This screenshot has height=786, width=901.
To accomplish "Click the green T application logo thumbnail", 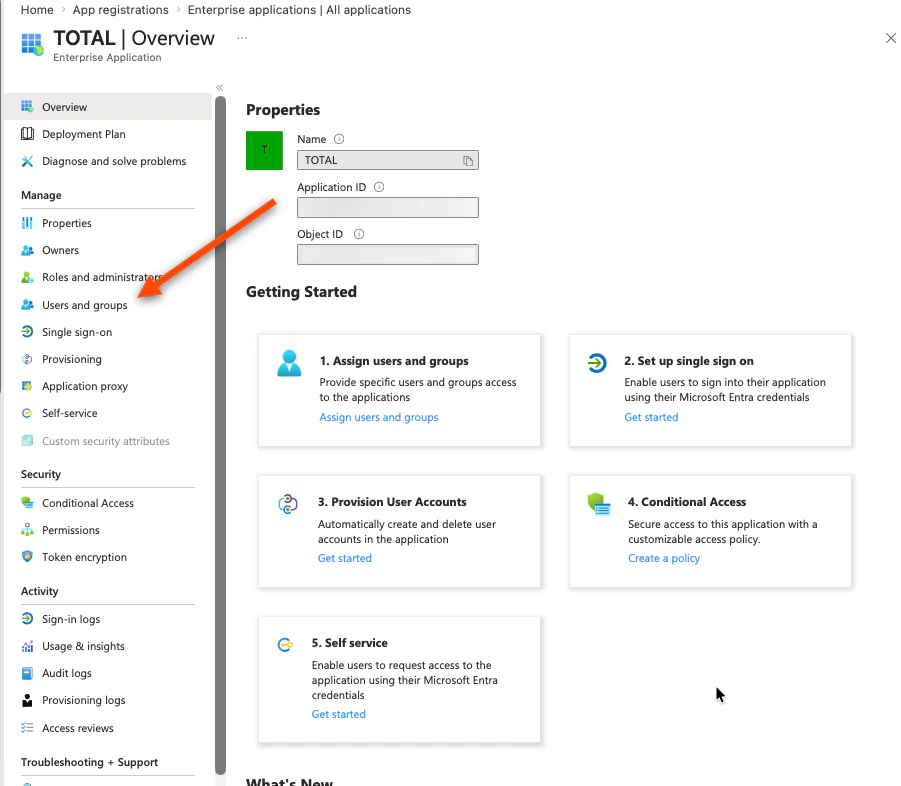I will [x=264, y=150].
